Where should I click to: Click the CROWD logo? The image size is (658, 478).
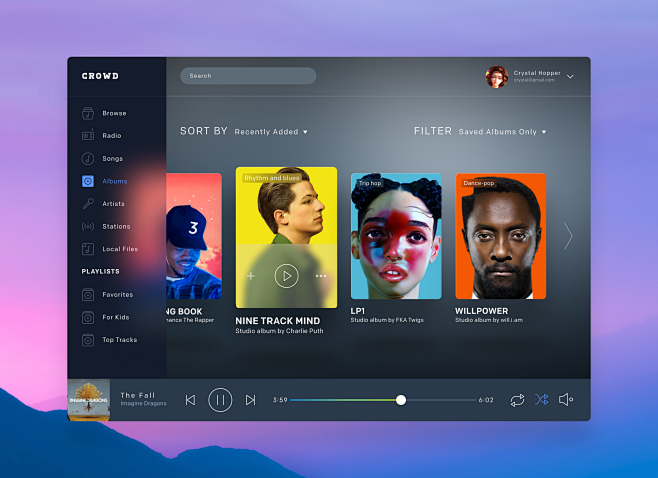click(100, 76)
